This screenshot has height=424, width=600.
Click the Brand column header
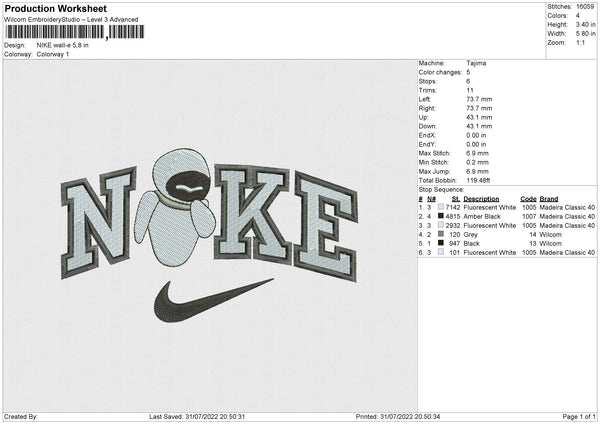549,199
